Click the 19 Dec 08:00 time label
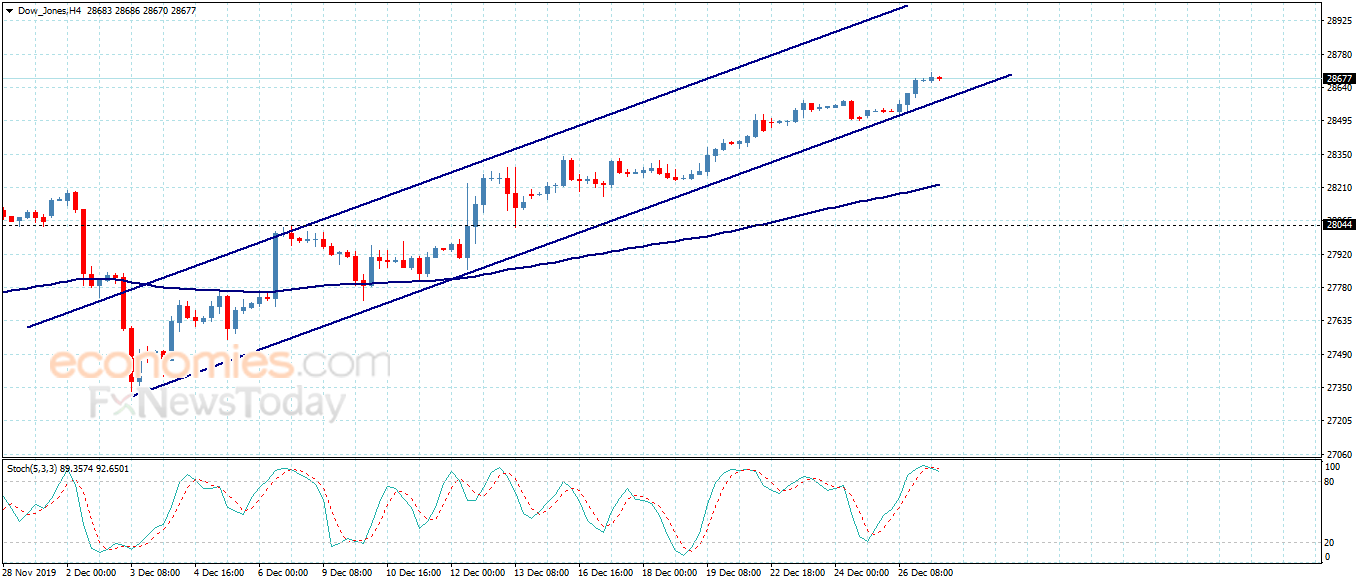 [734, 573]
